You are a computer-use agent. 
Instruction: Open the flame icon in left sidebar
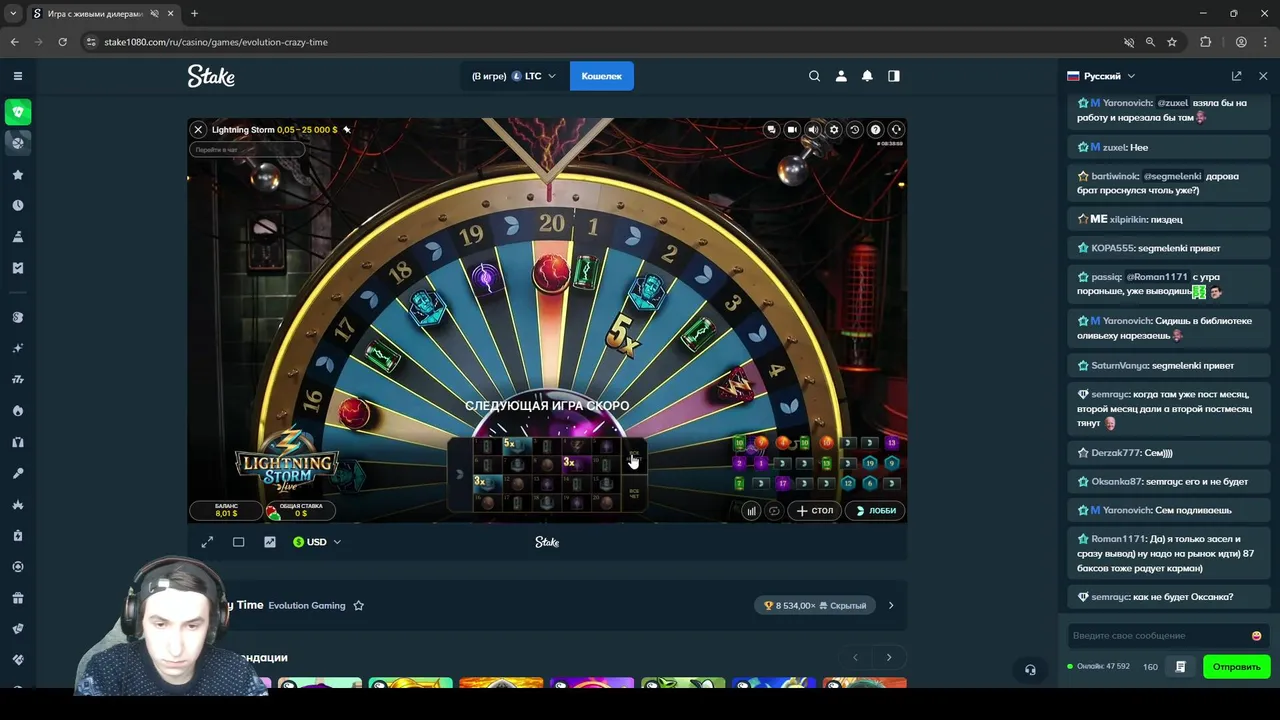(x=18, y=411)
